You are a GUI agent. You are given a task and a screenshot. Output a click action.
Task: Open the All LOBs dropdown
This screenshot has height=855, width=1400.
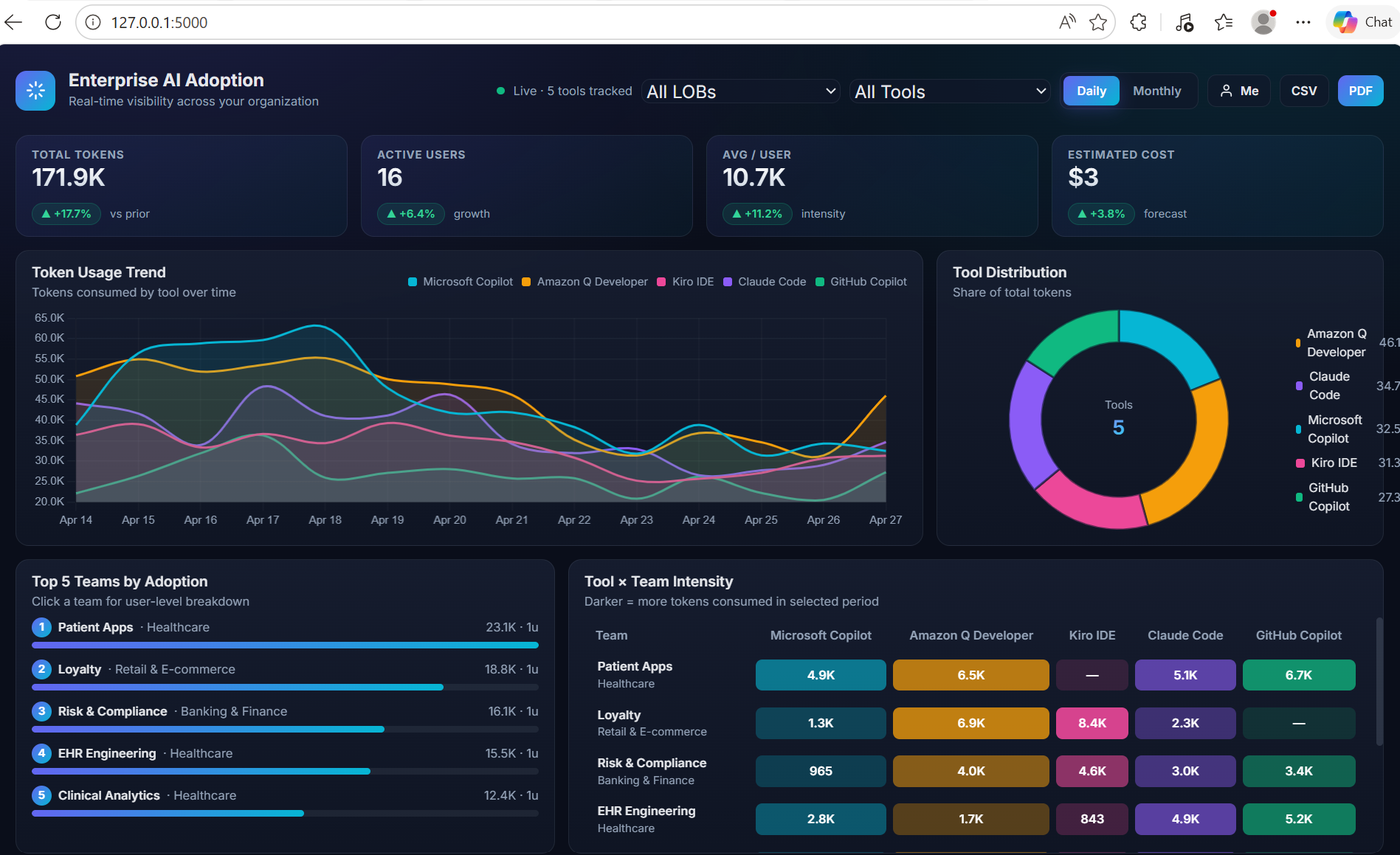click(741, 91)
